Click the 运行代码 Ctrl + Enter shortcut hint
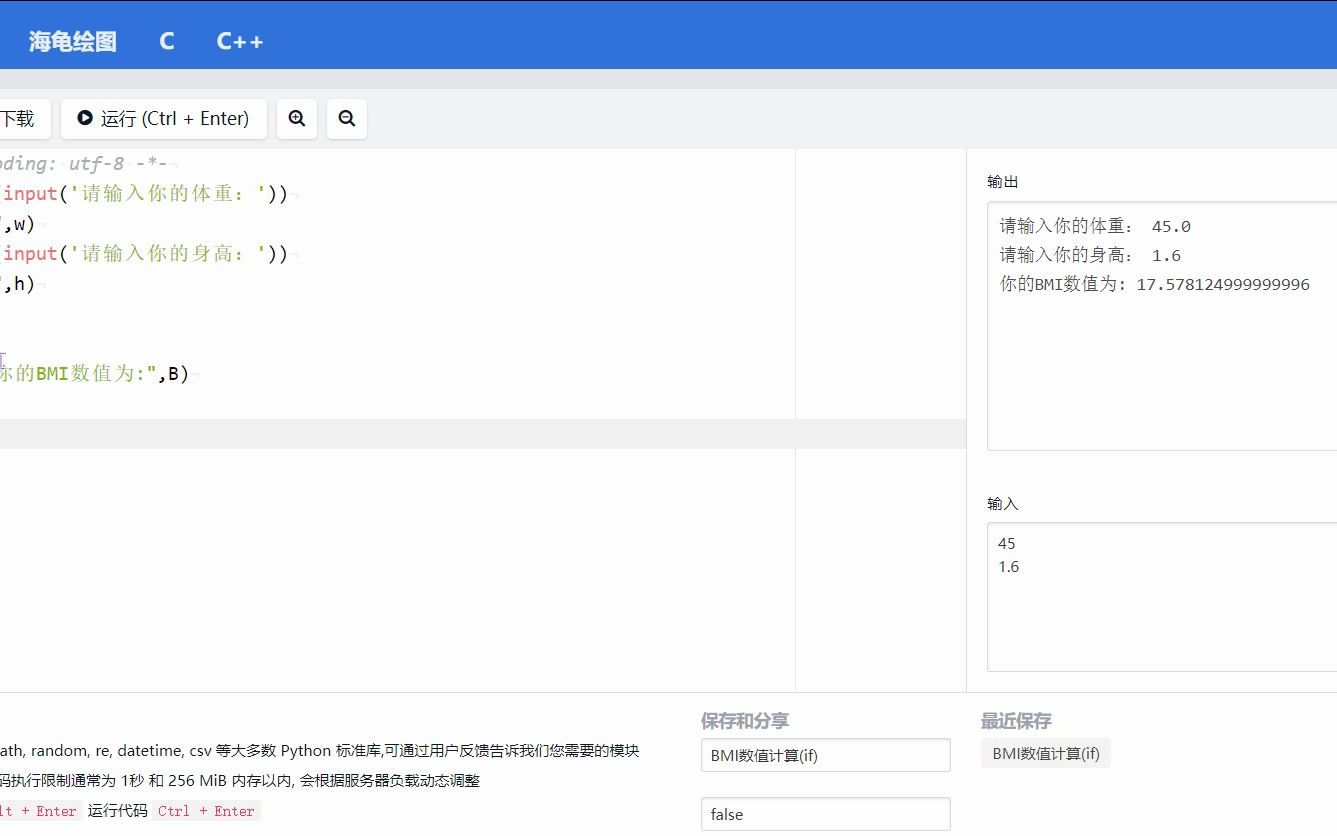1337x836 pixels. [174, 811]
